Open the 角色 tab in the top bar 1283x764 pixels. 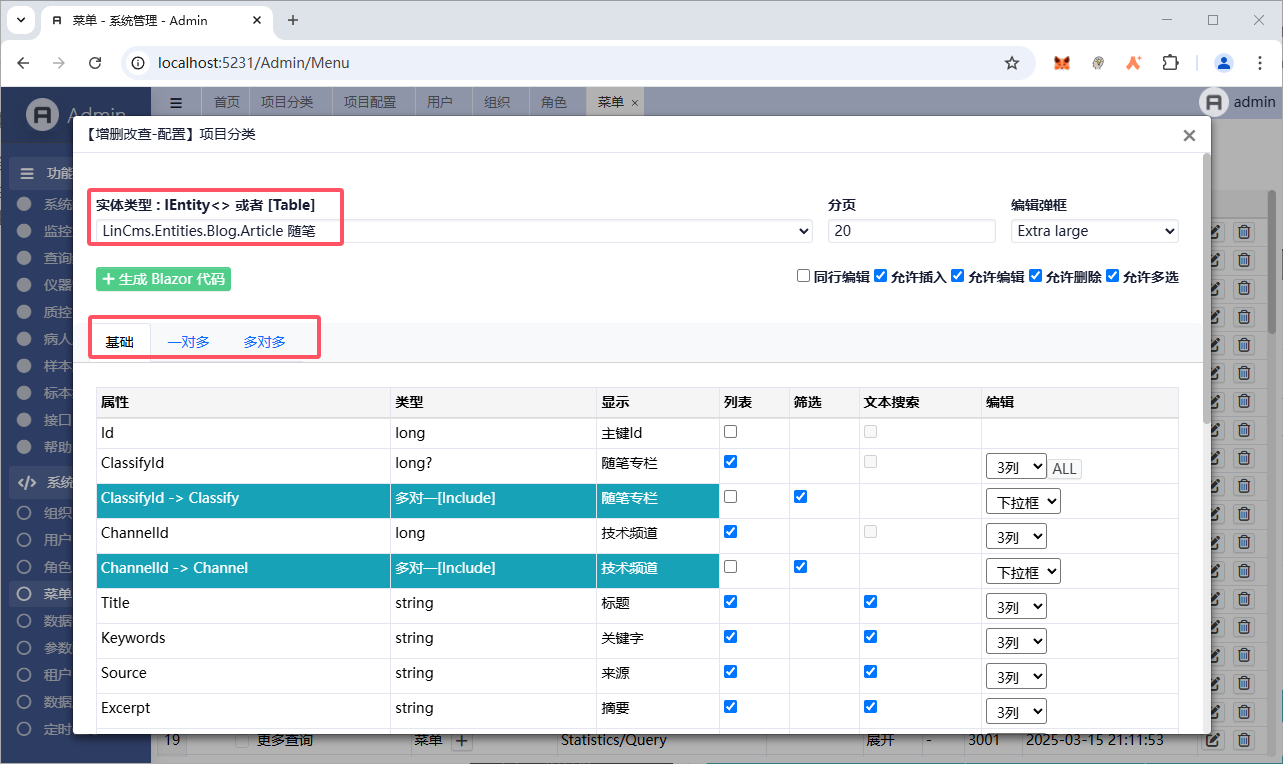tap(554, 102)
